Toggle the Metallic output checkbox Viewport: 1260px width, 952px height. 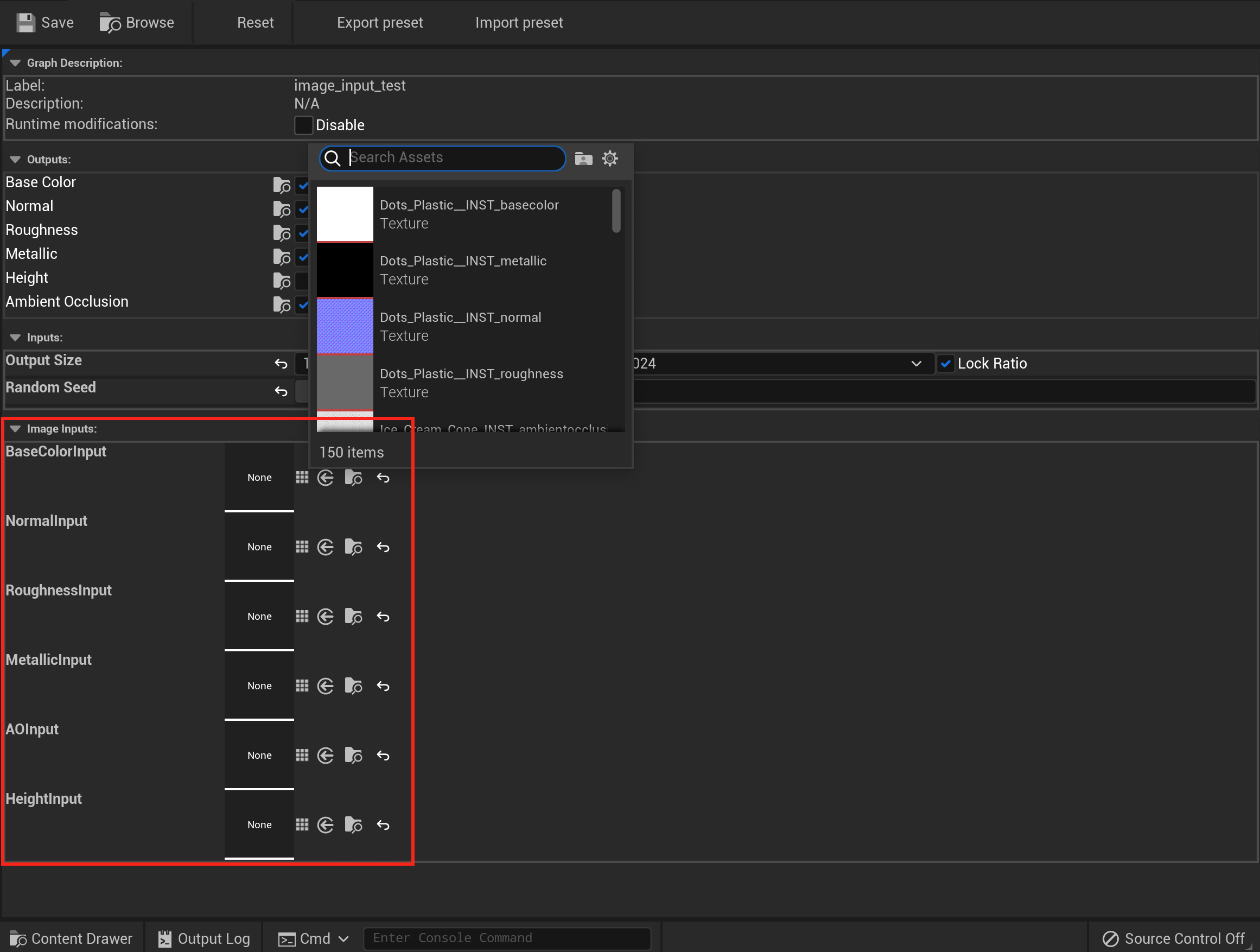(x=302, y=257)
